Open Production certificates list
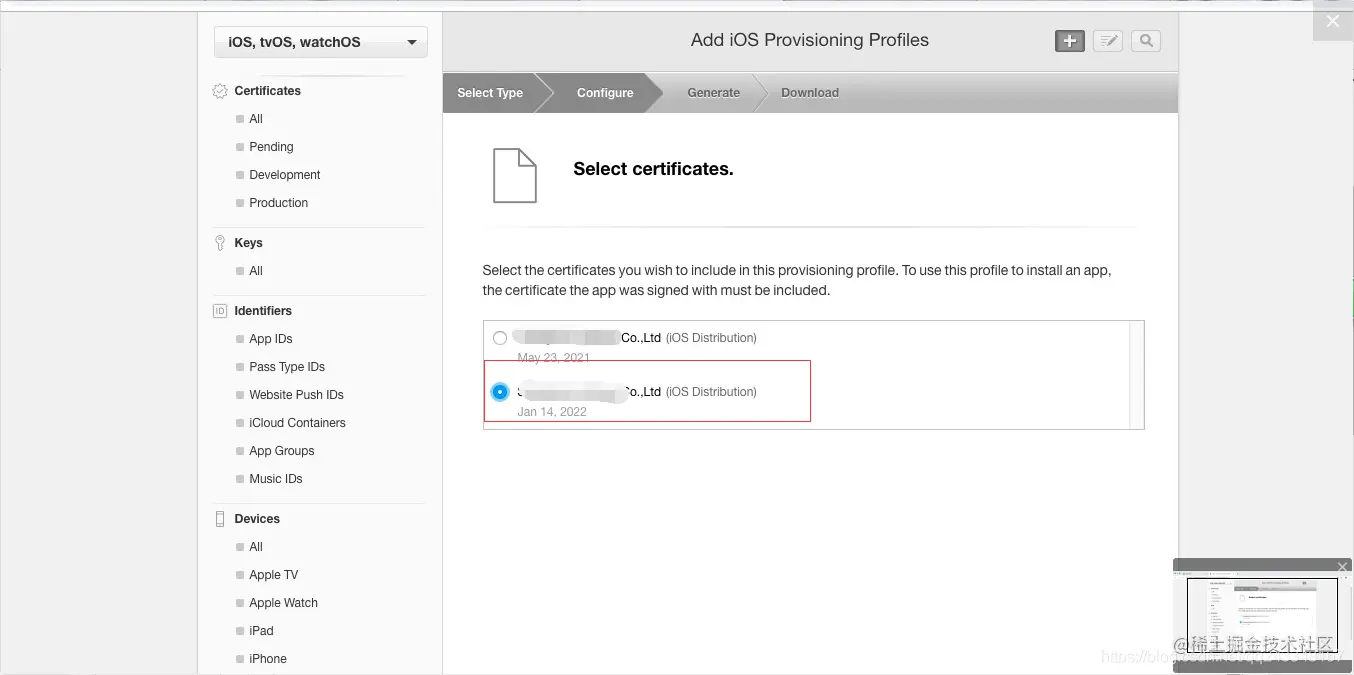 (278, 203)
